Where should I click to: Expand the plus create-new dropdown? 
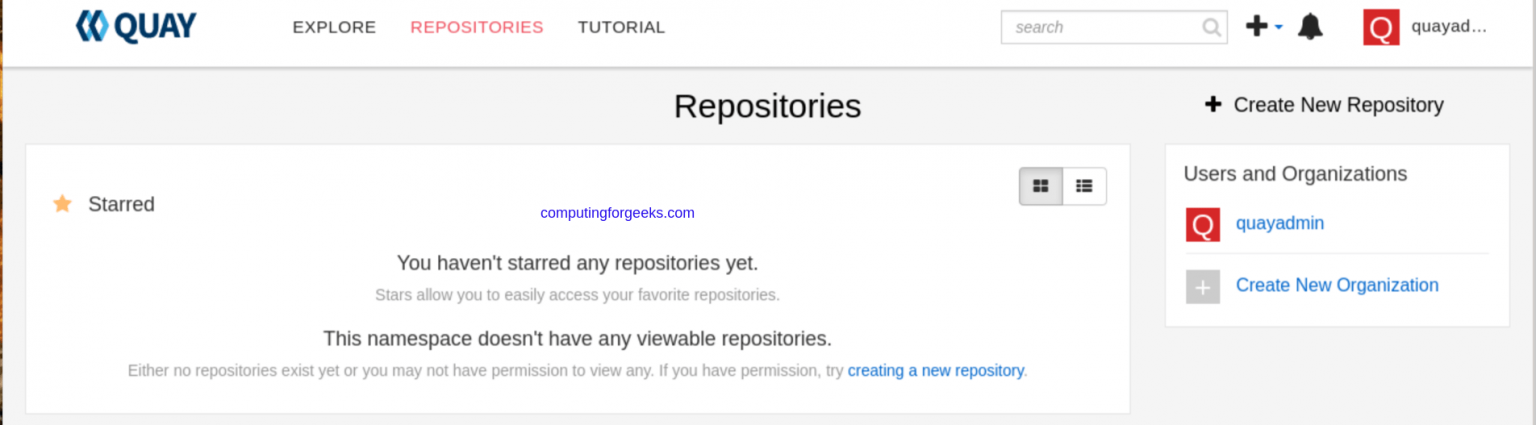[x=1263, y=27]
